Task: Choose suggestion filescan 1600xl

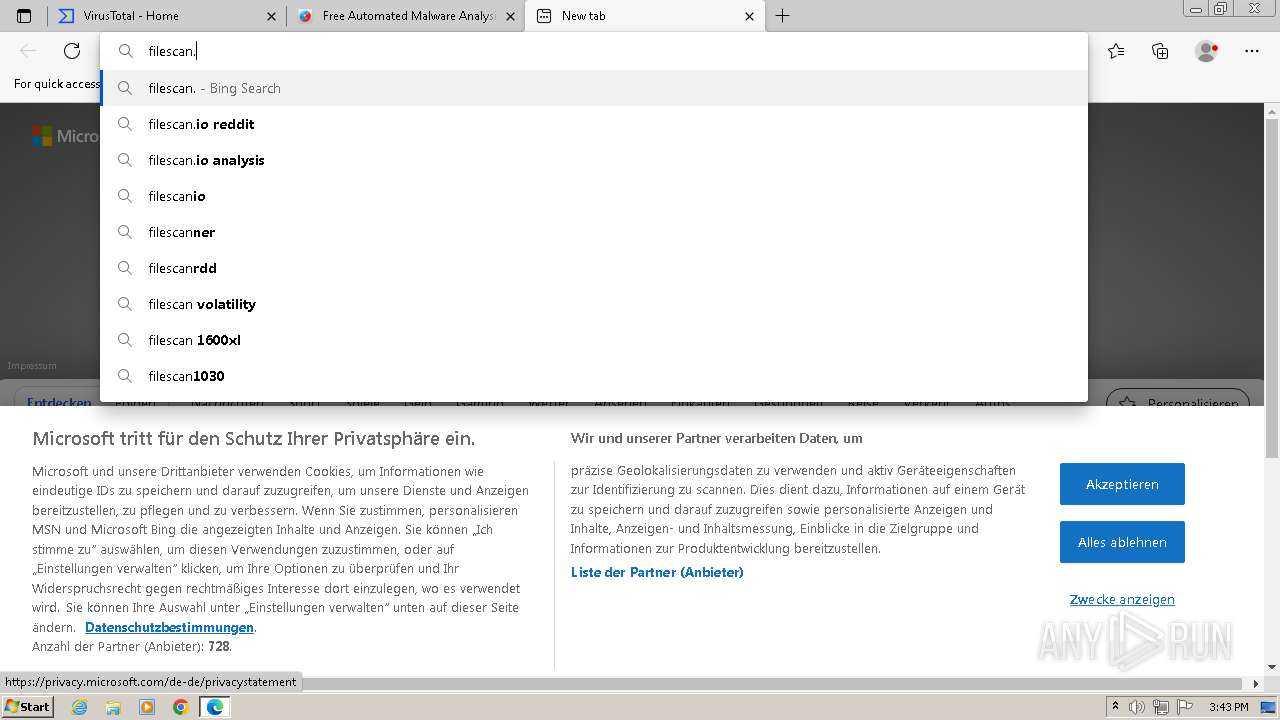Action: 594,340
